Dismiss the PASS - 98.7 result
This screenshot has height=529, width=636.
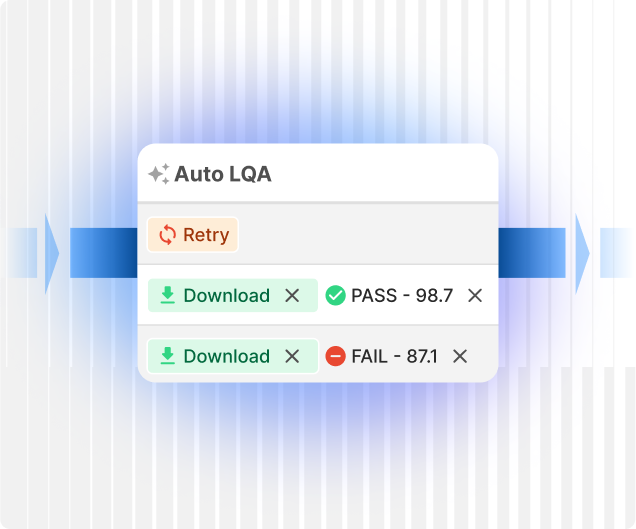475,295
